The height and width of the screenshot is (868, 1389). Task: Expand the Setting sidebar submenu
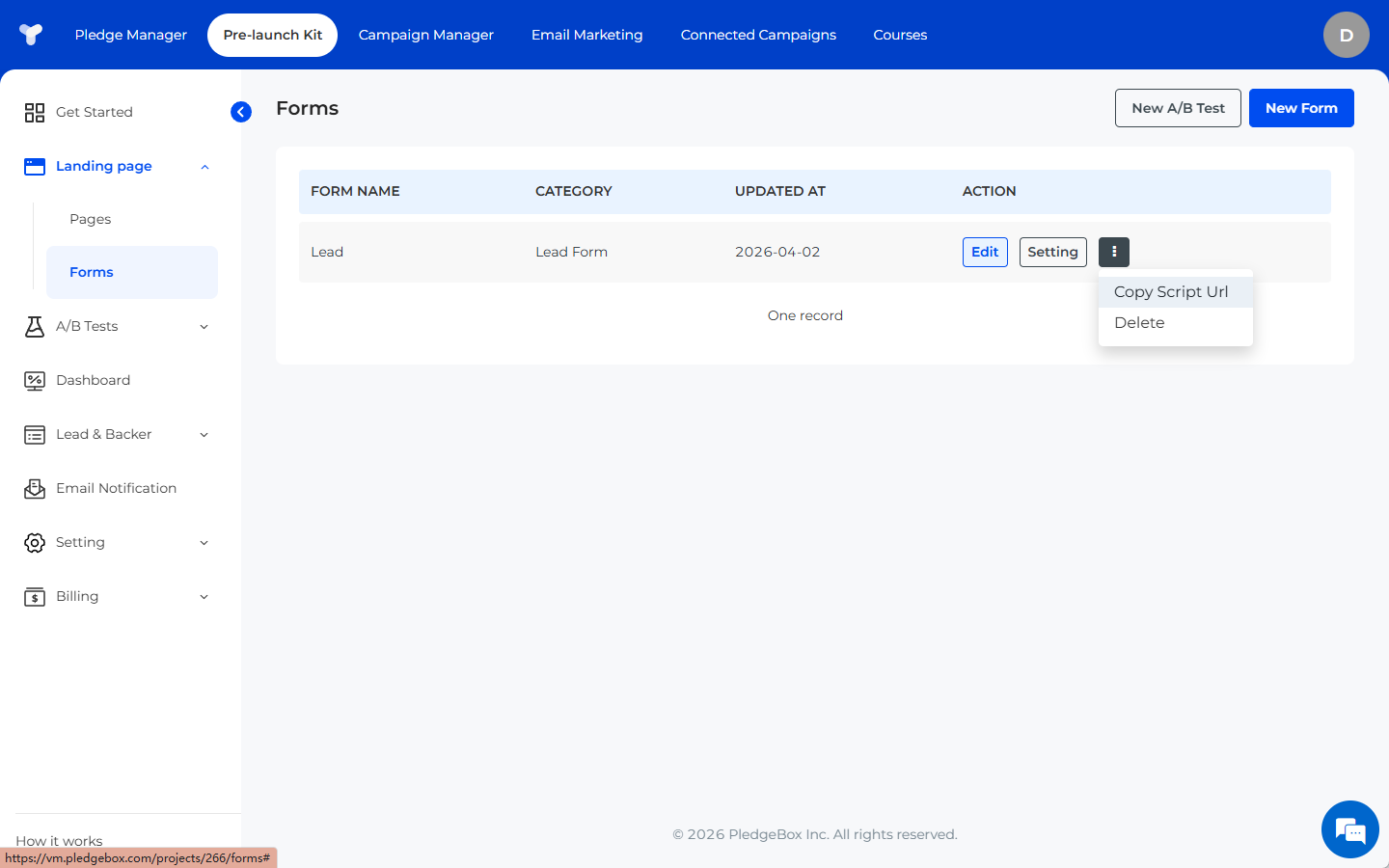pos(204,543)
